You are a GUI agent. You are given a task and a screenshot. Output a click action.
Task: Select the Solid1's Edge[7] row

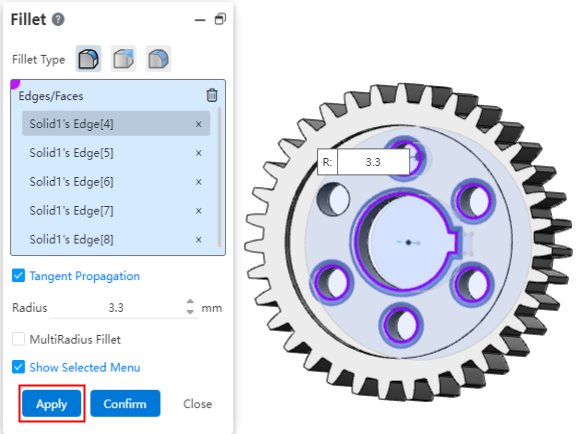[x=116, y=210]
